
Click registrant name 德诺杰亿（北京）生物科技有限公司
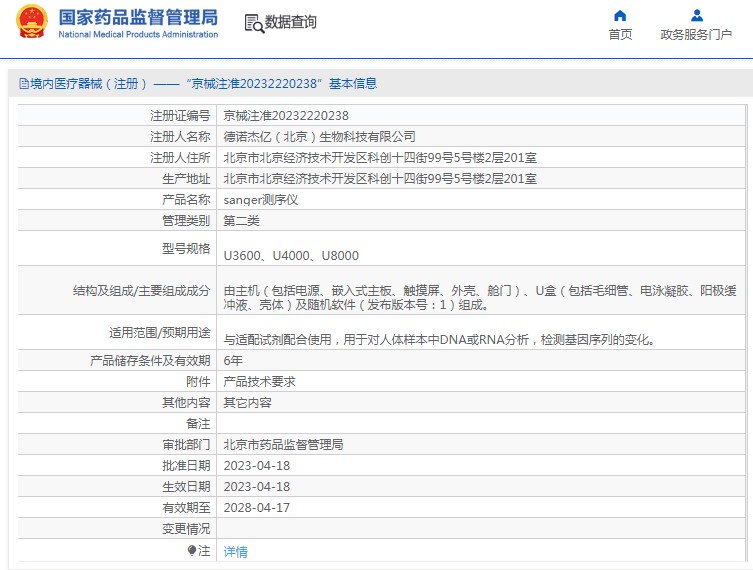click(x=319, y=136)
